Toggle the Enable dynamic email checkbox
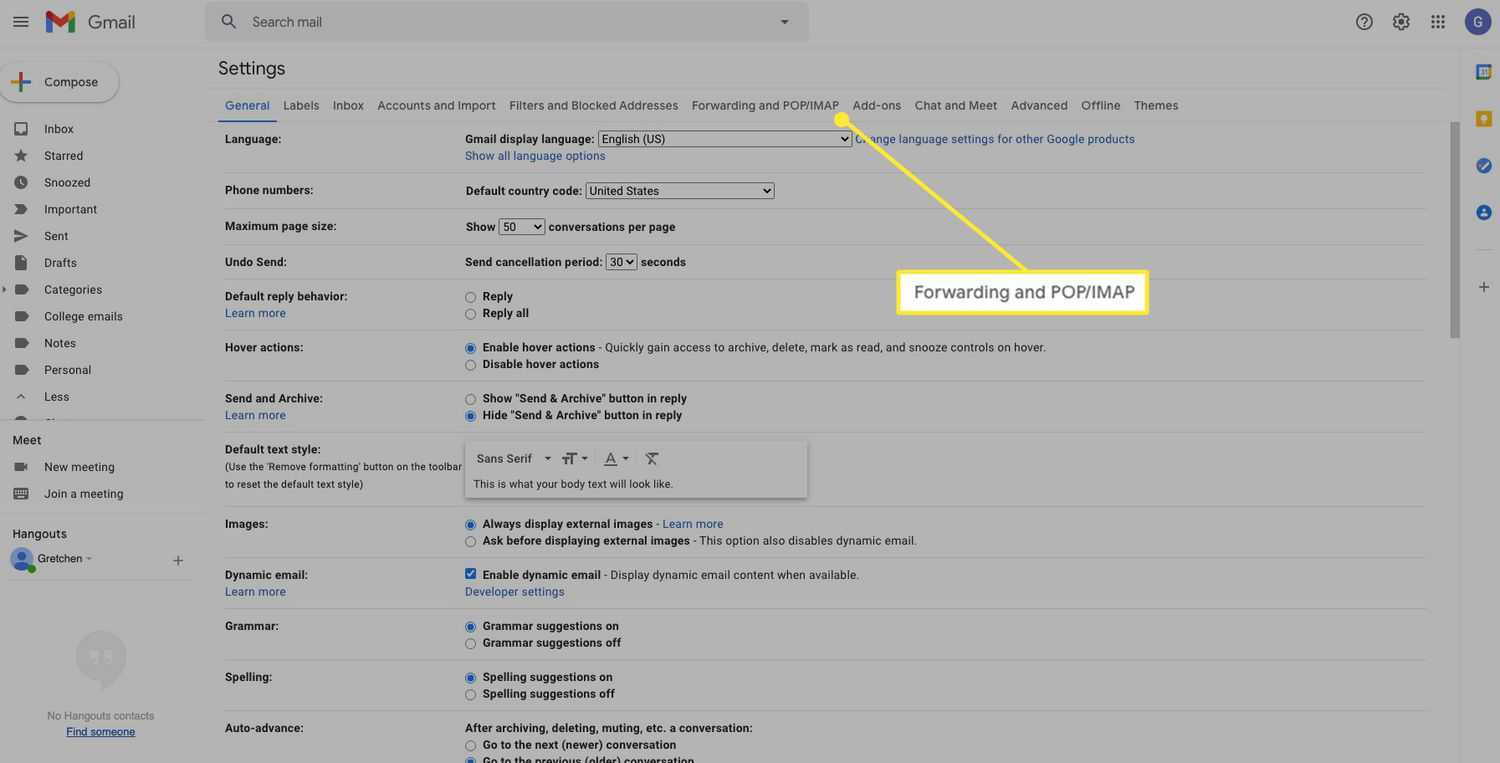Screen dimensions: 1500x763 coord(470,574)
